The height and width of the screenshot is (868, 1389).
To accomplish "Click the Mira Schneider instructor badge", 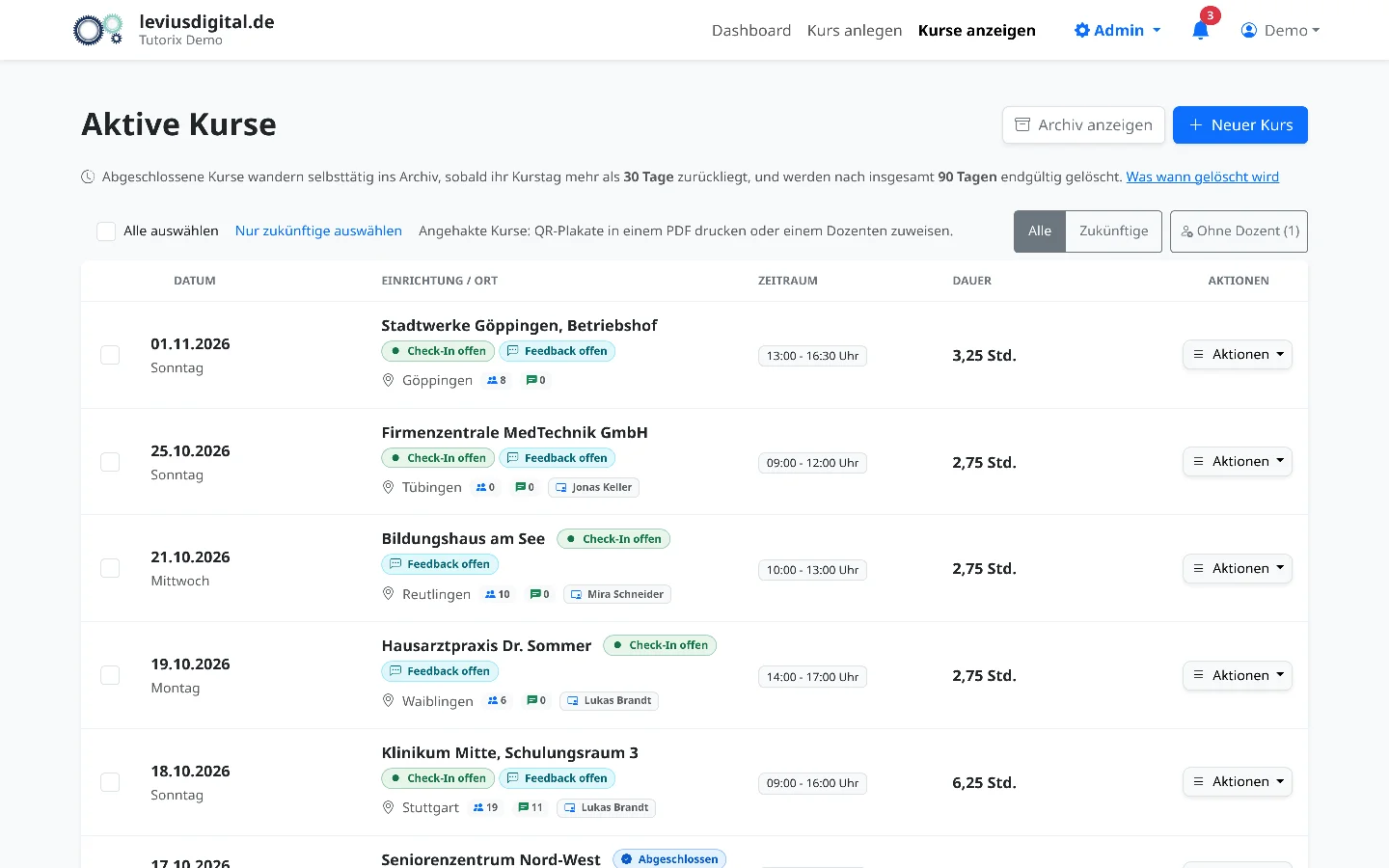I will point(616,594).
